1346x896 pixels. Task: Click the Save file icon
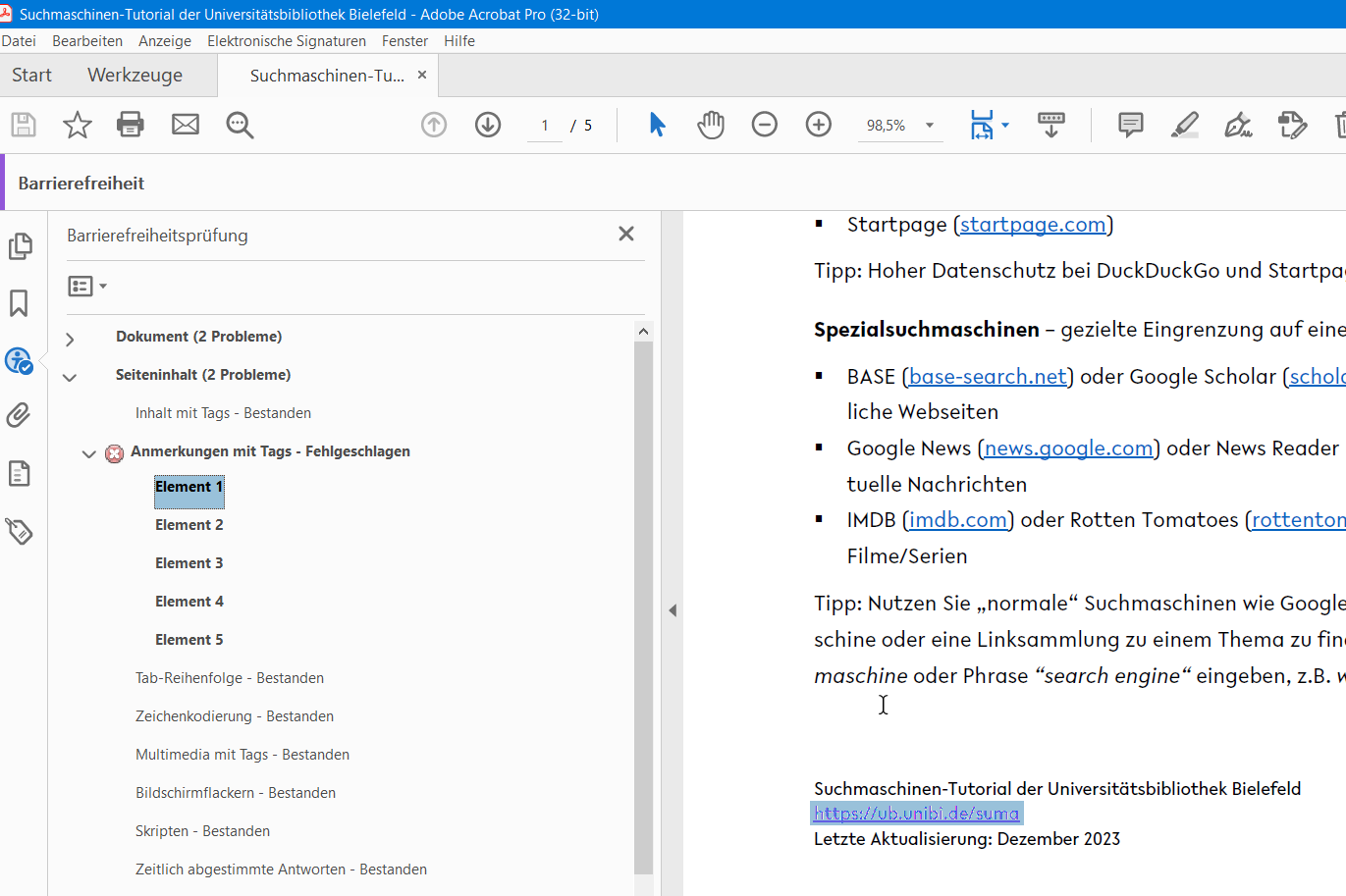[24, 125]
